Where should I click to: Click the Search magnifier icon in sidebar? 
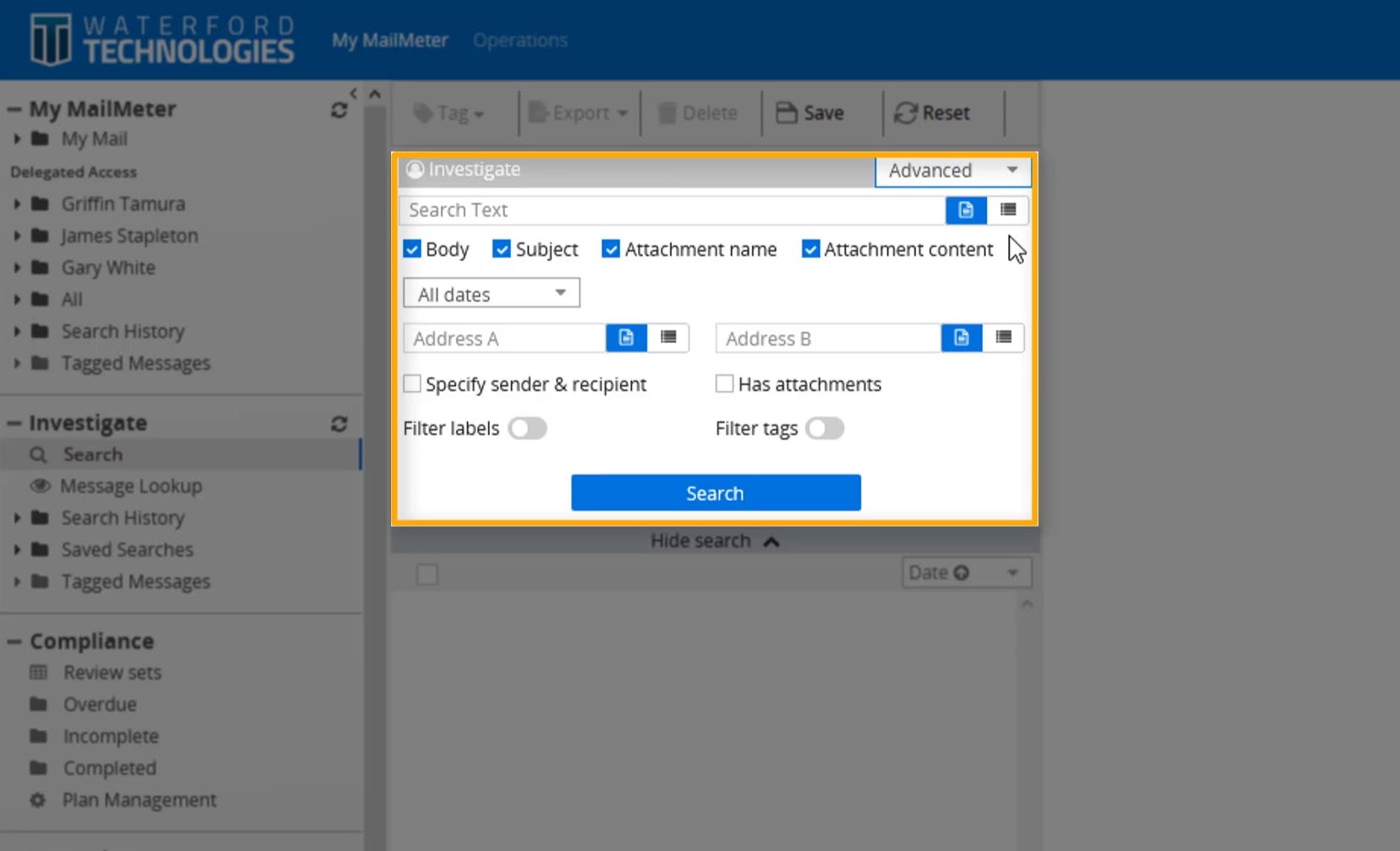pos(38,455)
